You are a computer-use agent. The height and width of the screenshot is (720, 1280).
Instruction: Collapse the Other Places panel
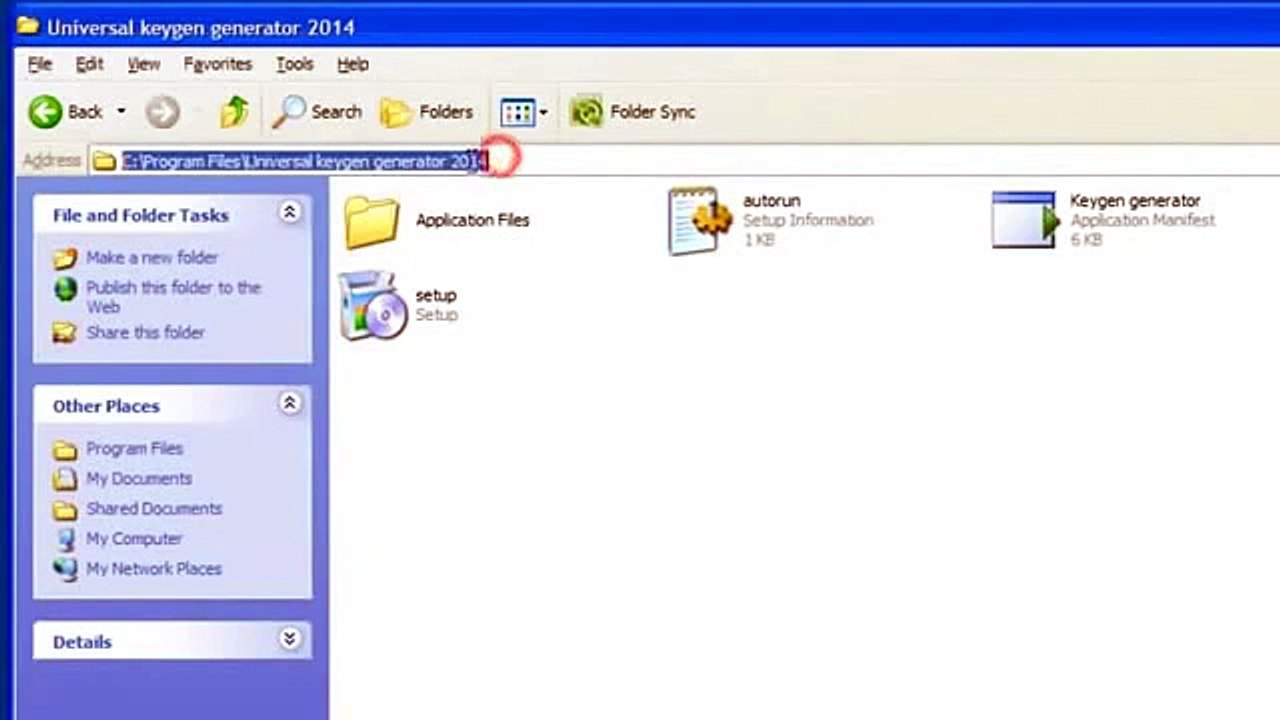(x=290, y=403)
